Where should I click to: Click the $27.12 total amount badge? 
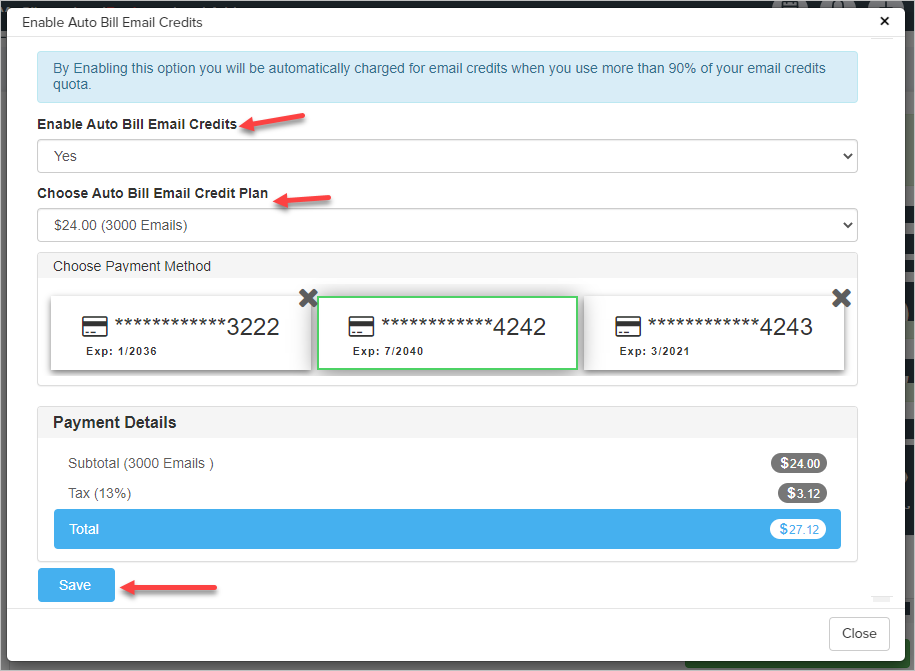click(797, 529)
